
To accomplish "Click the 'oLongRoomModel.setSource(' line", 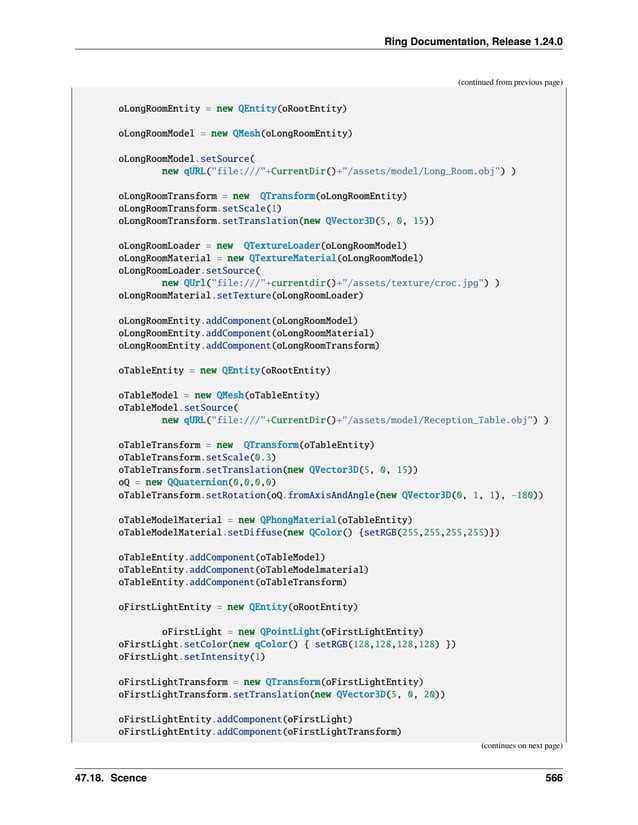I will point(186,158).
